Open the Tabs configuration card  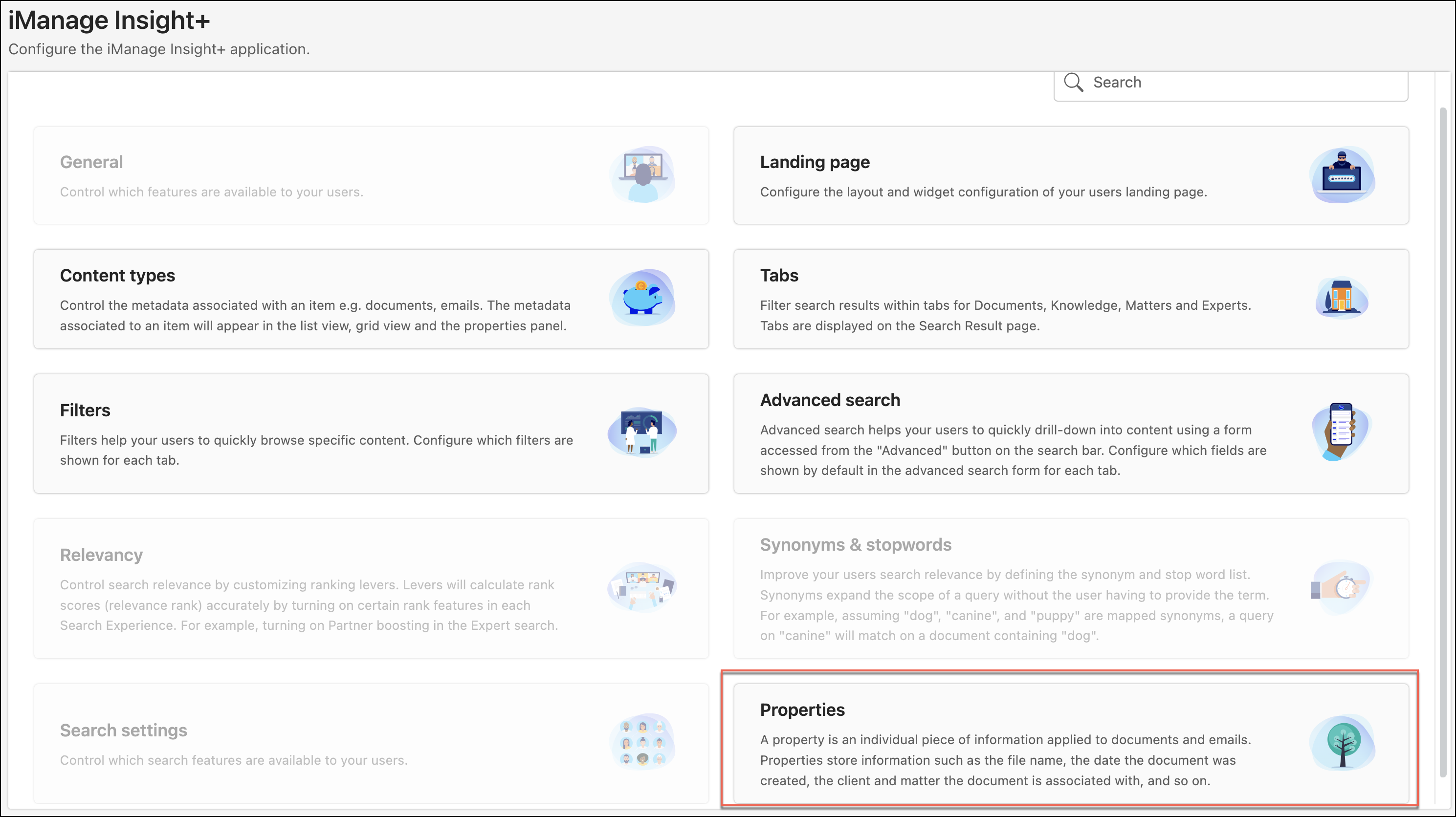coord(779,275)
